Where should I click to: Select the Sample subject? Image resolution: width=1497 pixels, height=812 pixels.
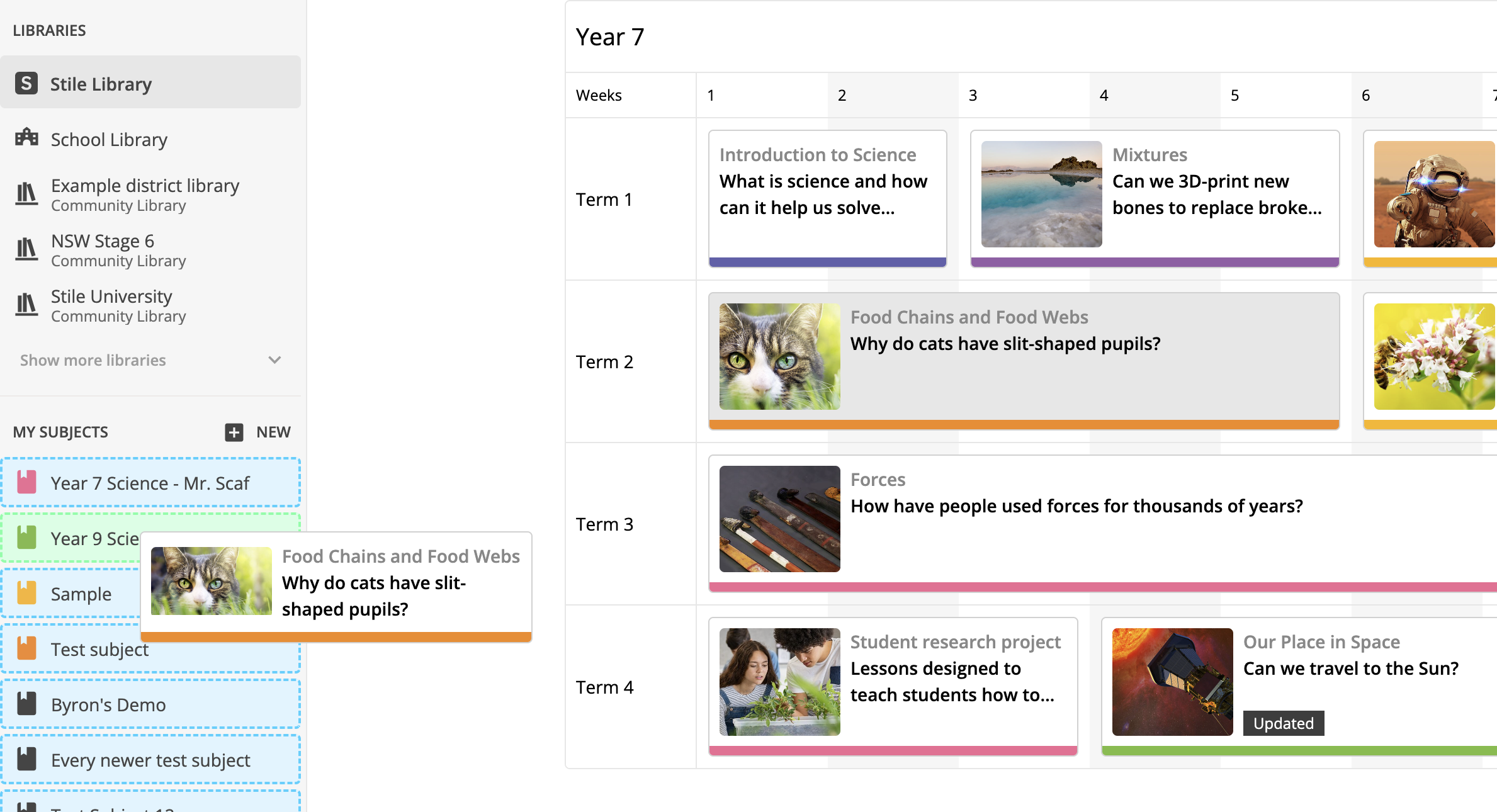pos(81,594)
